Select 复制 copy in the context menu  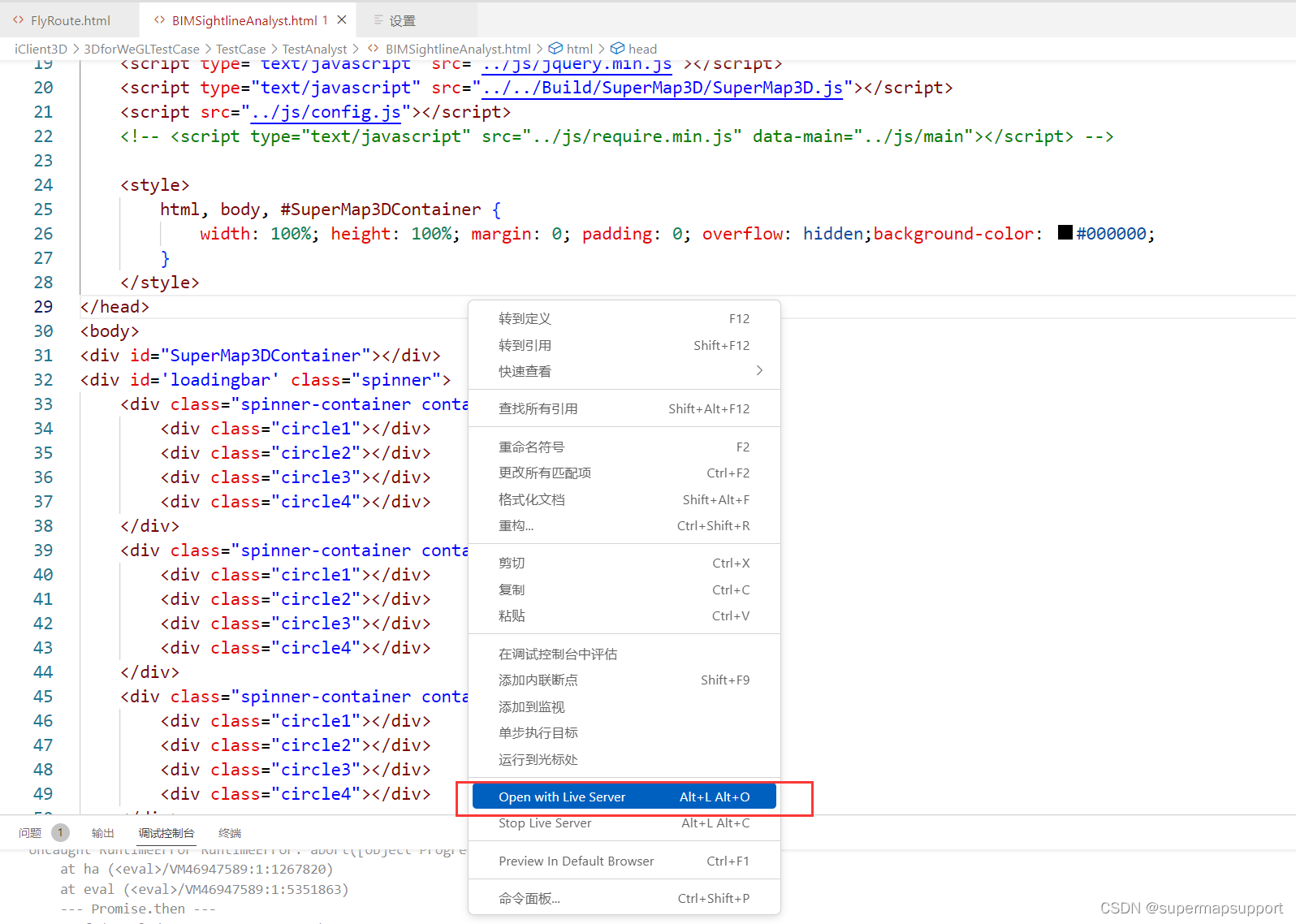pyautogui.click(x=624, y=590)
